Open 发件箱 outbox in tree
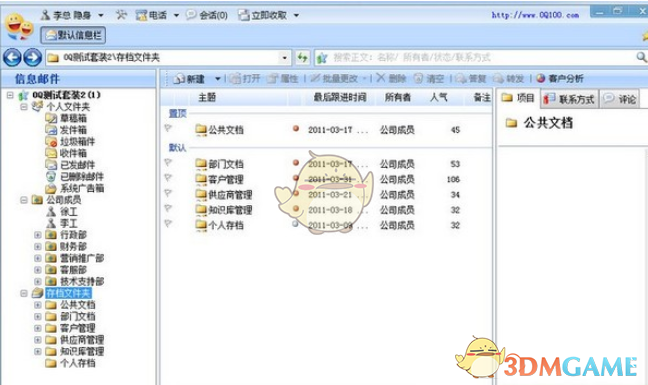The image size is (648, 385). pyautogui.click(x=67, y=130)
